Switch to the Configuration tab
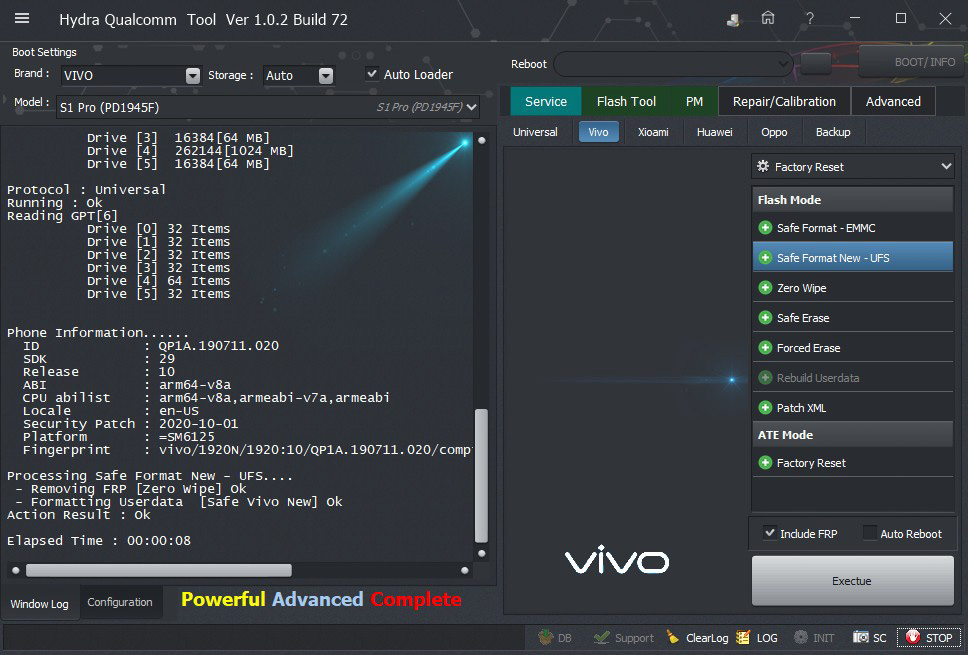 pos(120,602)
